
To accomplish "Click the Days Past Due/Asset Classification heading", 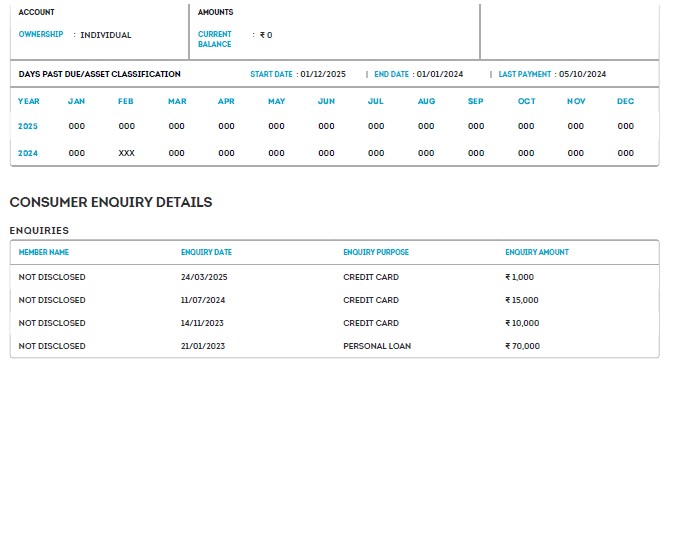I will tap(100, 74).
